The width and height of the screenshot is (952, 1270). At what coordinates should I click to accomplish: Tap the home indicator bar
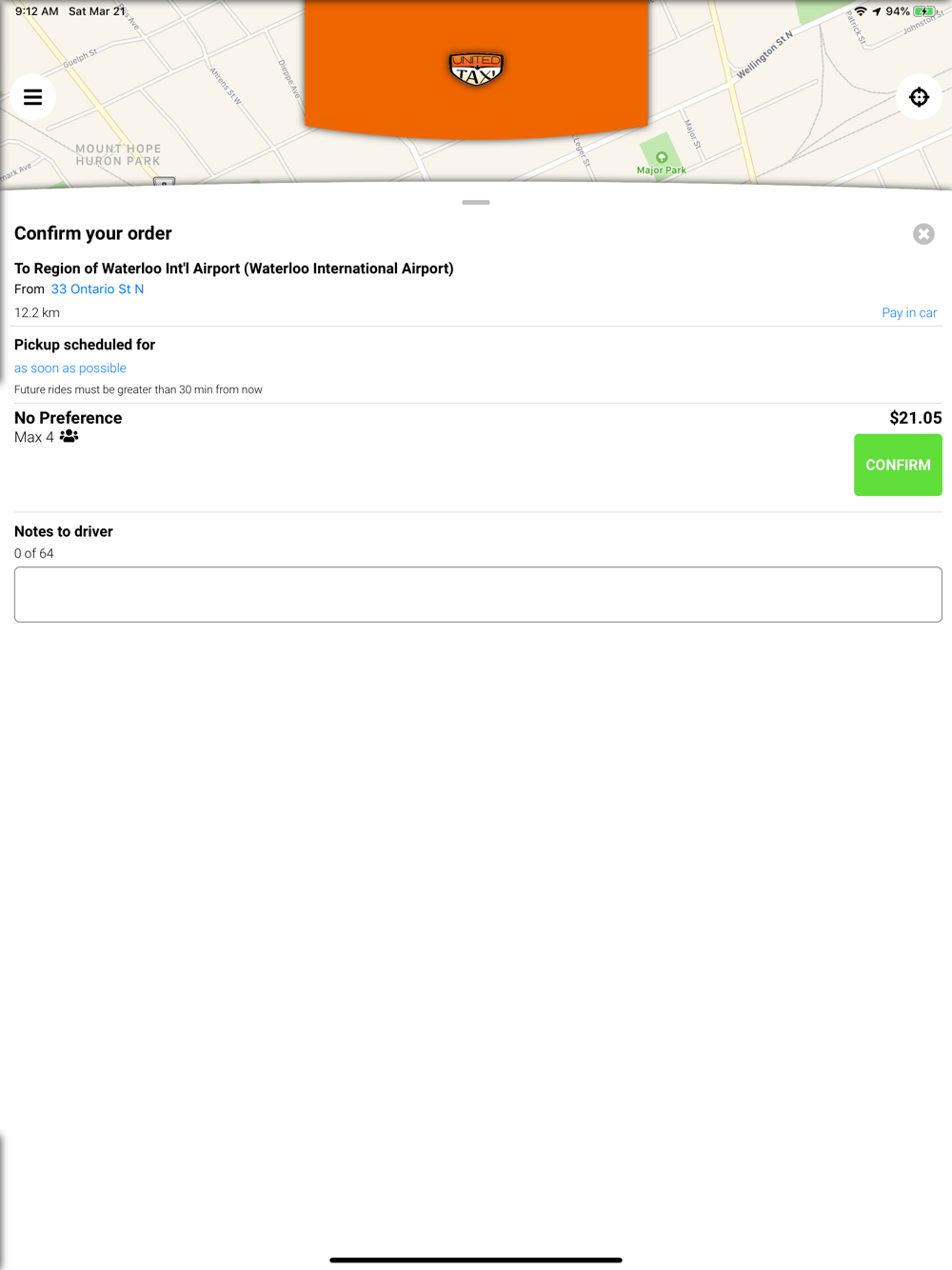[x=476, y=1260]
